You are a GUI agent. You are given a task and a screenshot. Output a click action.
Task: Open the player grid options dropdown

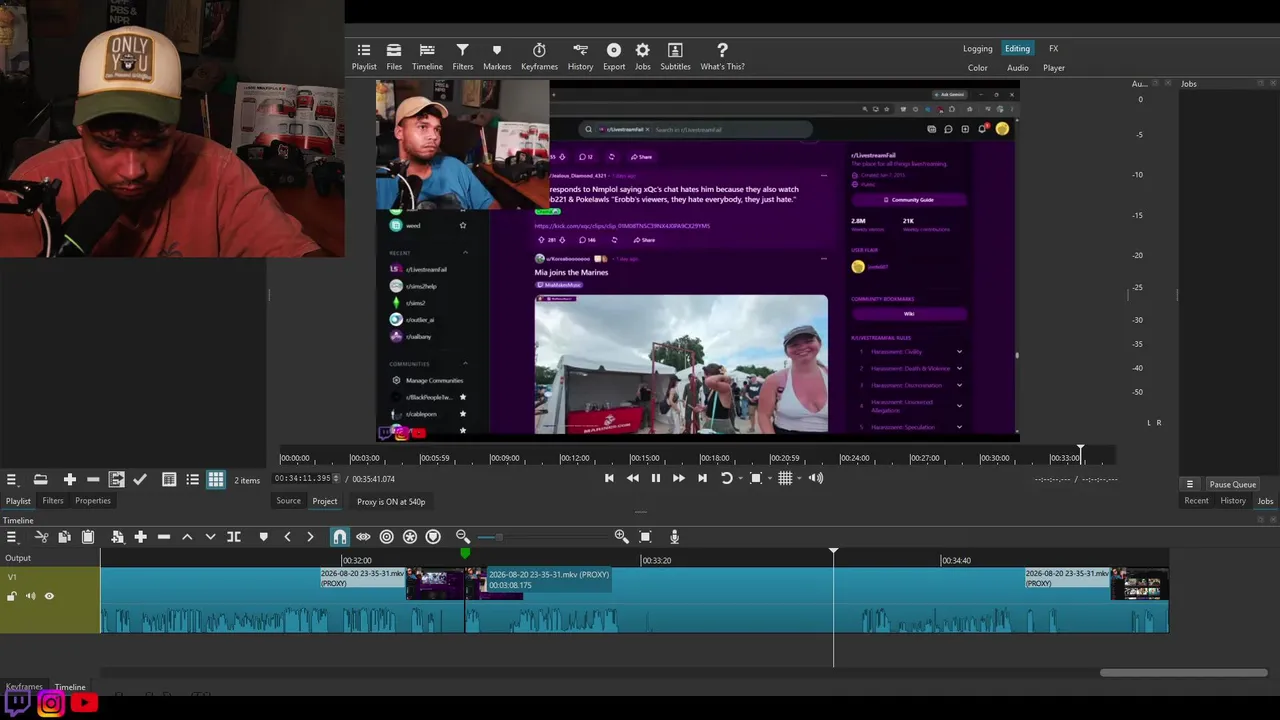[798, 478]
